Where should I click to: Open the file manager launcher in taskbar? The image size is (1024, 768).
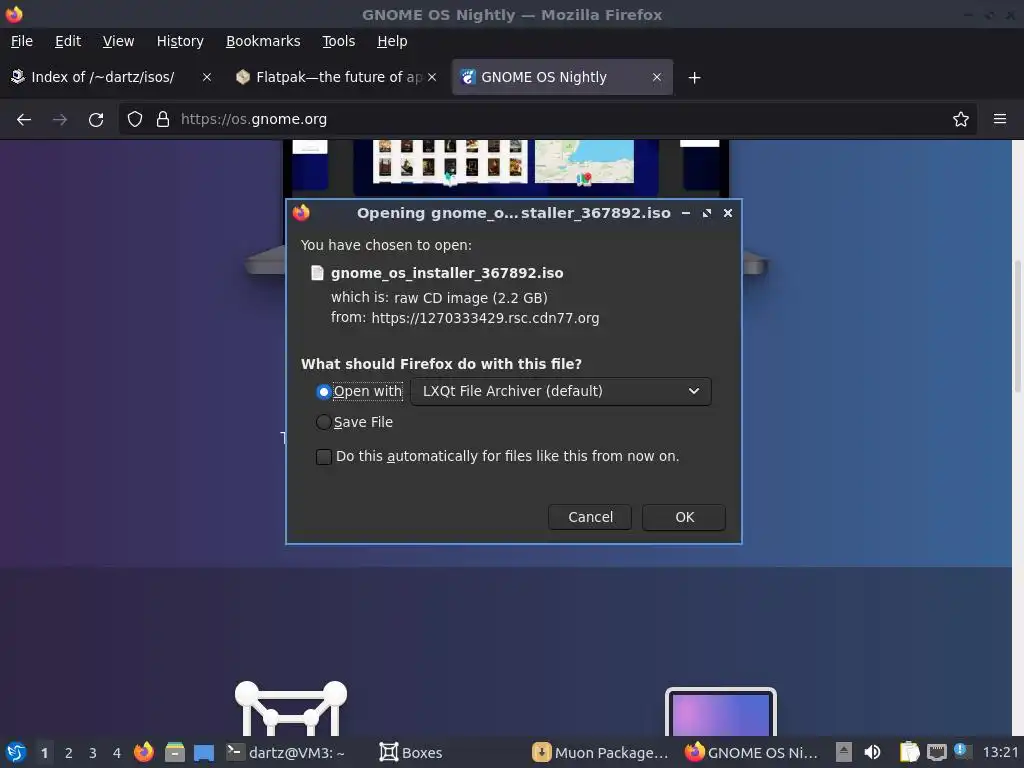(x=174, y=752)
